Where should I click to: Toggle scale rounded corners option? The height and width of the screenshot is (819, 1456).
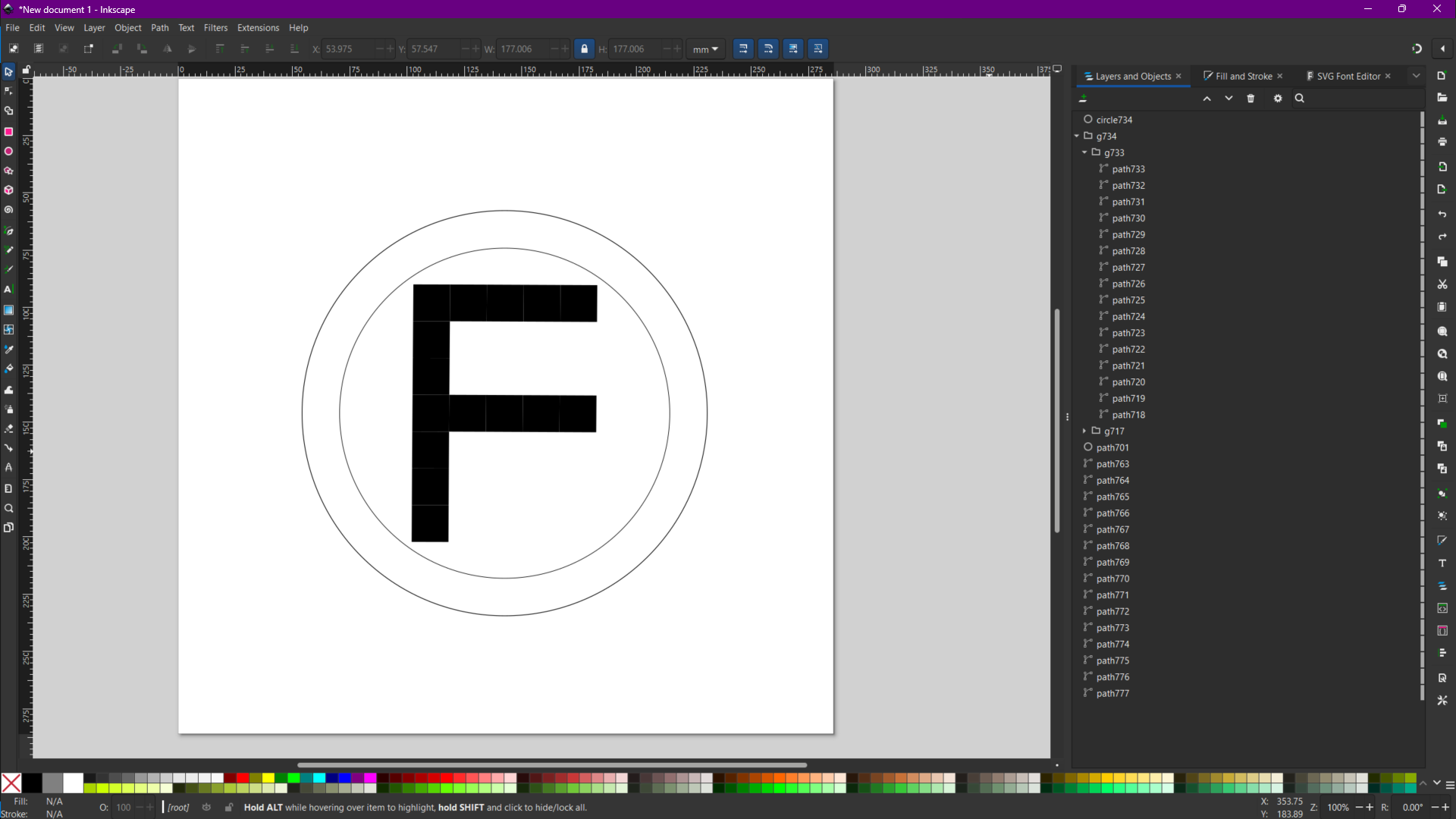point(768,49)
